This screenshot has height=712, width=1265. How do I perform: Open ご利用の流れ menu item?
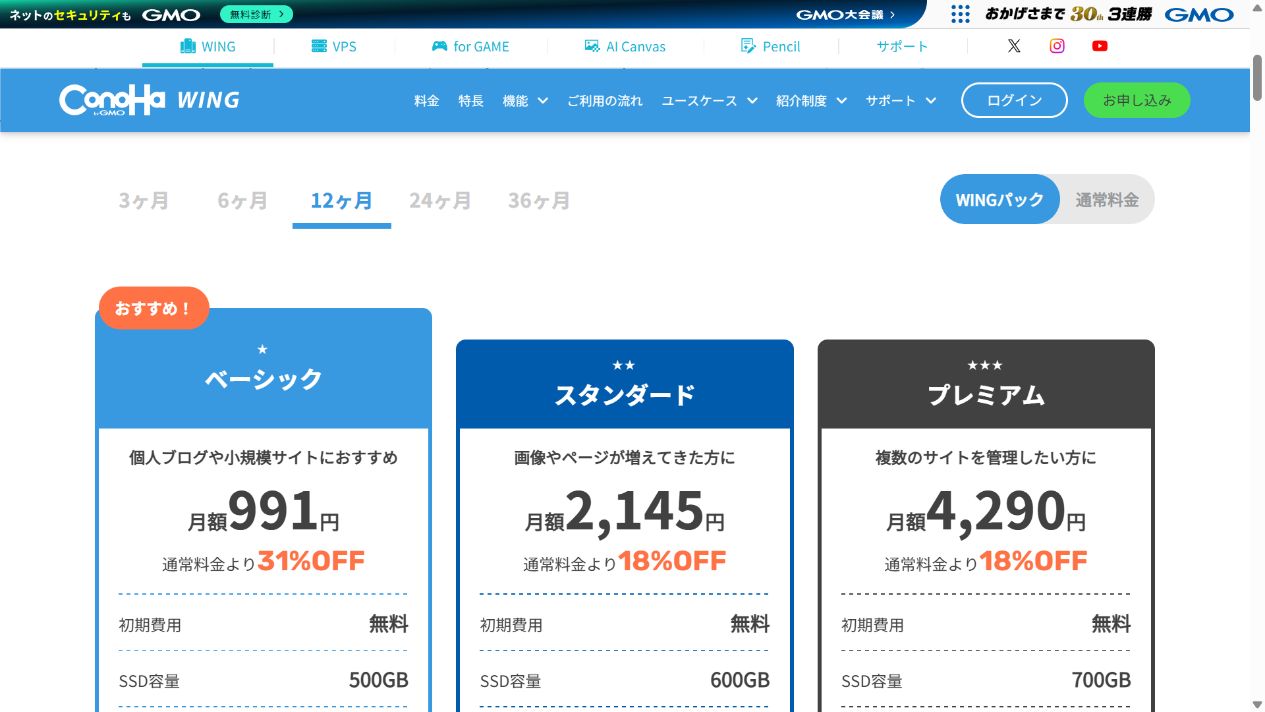605,101
